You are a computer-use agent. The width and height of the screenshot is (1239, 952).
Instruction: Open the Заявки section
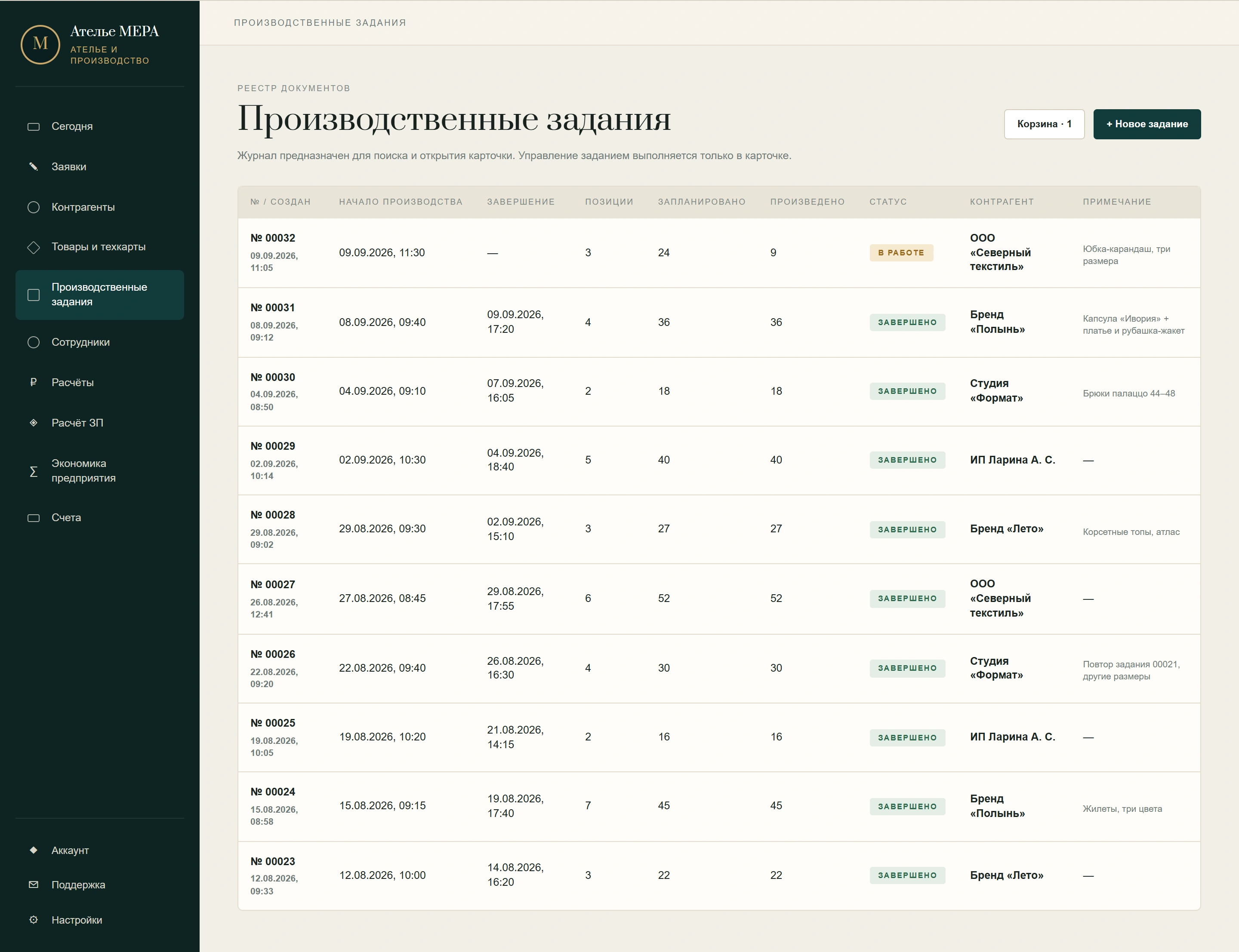pyautogui.click(x=100, y=166)
